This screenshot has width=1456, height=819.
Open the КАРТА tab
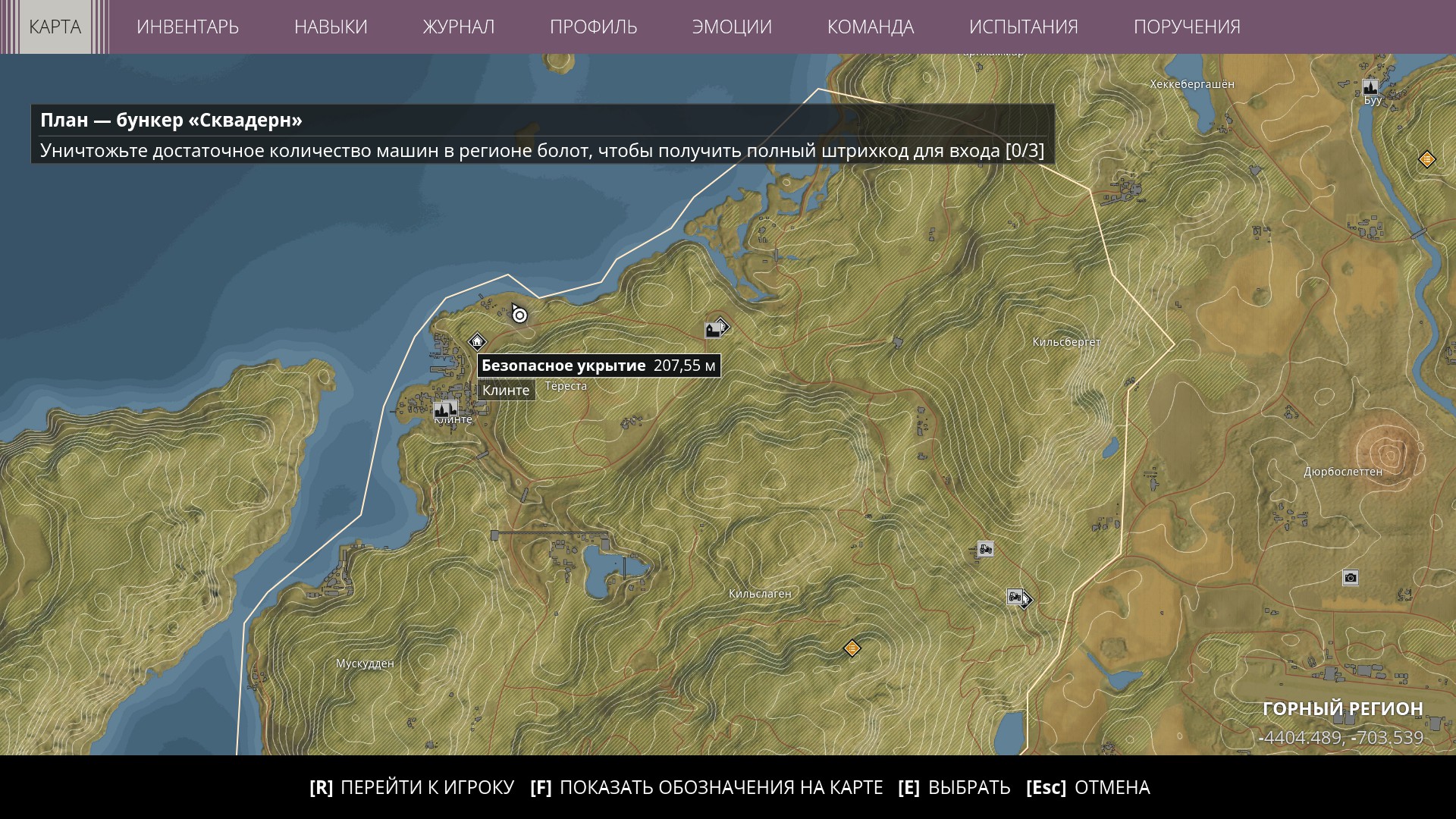55,27
